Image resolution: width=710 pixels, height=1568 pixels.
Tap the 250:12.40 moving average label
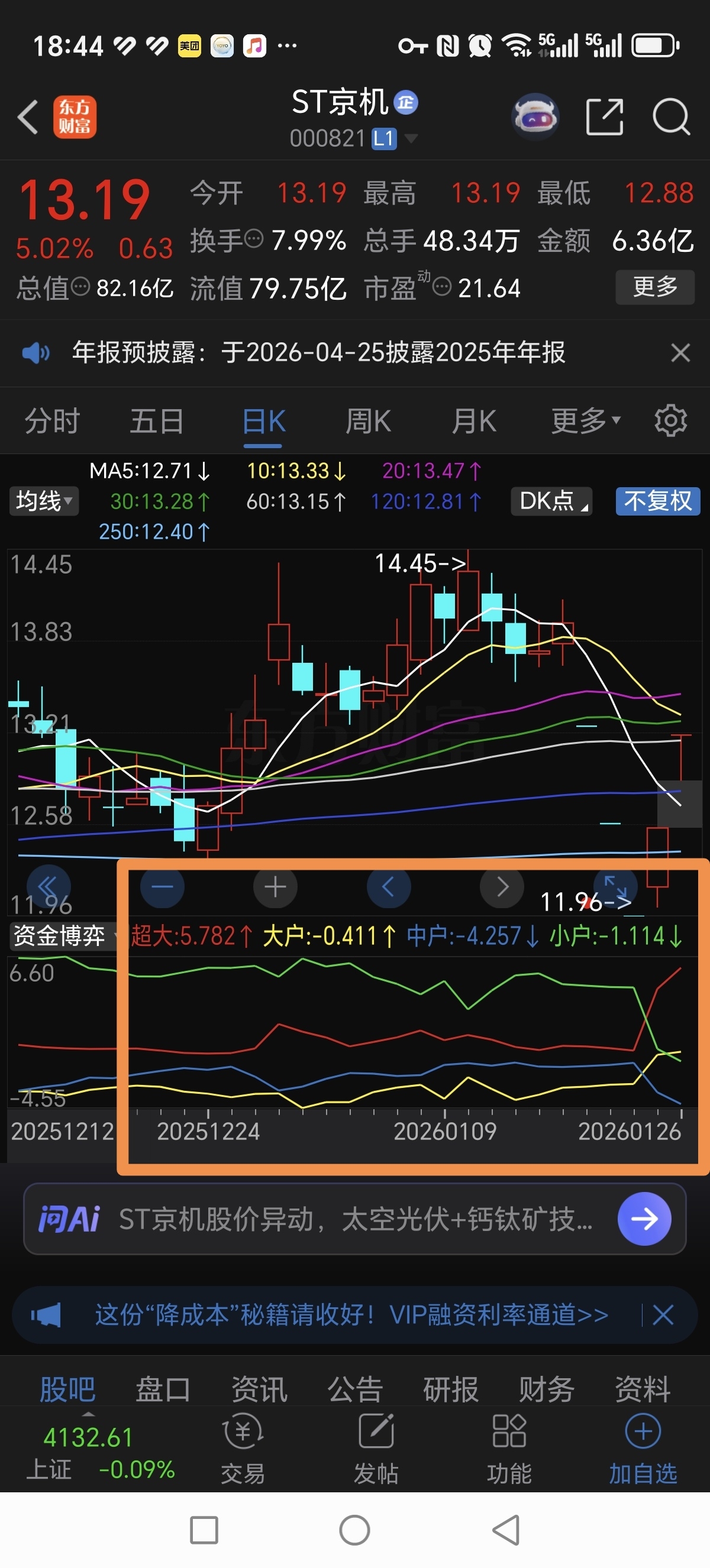tap(154, 532)
